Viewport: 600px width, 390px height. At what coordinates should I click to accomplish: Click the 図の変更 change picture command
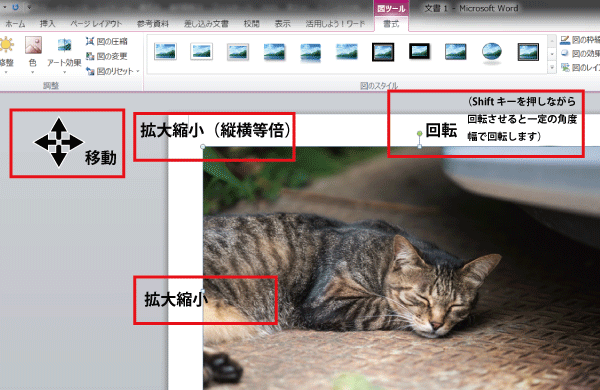click(x=107, y=56)
